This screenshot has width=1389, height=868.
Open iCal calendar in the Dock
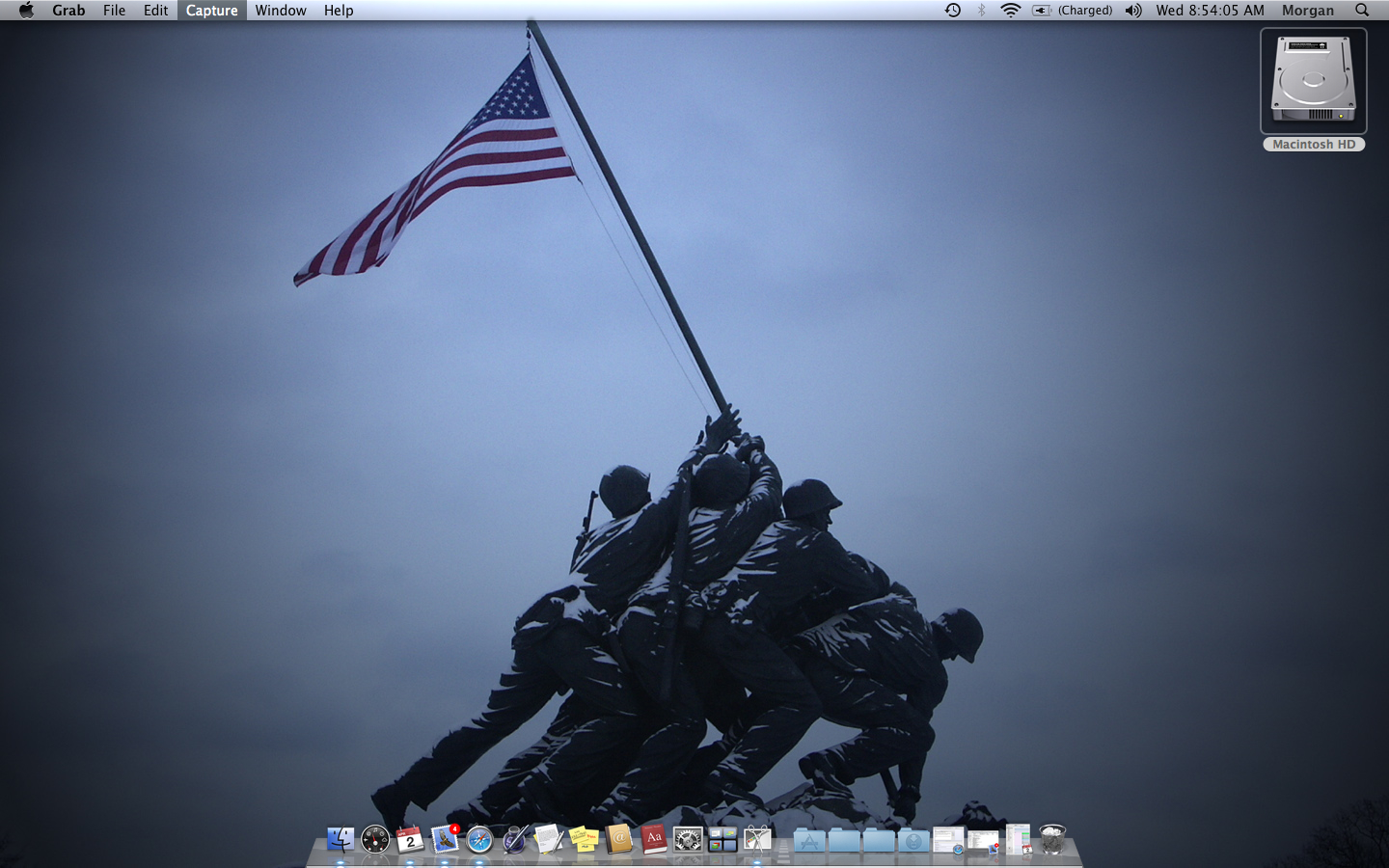point(410,839)
